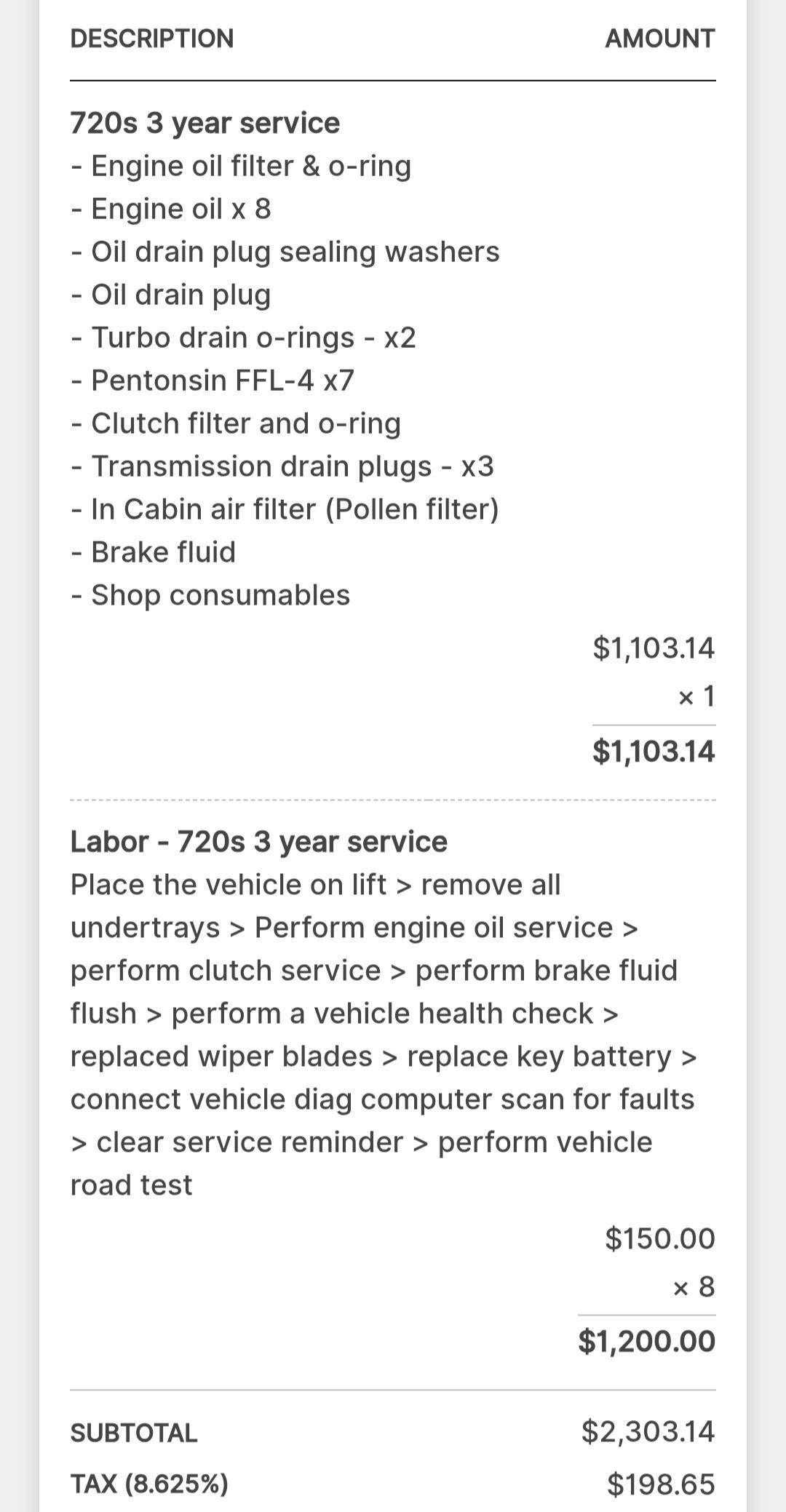
Task: Tap the "Brake fluid" line item
Action: [154, 552]
